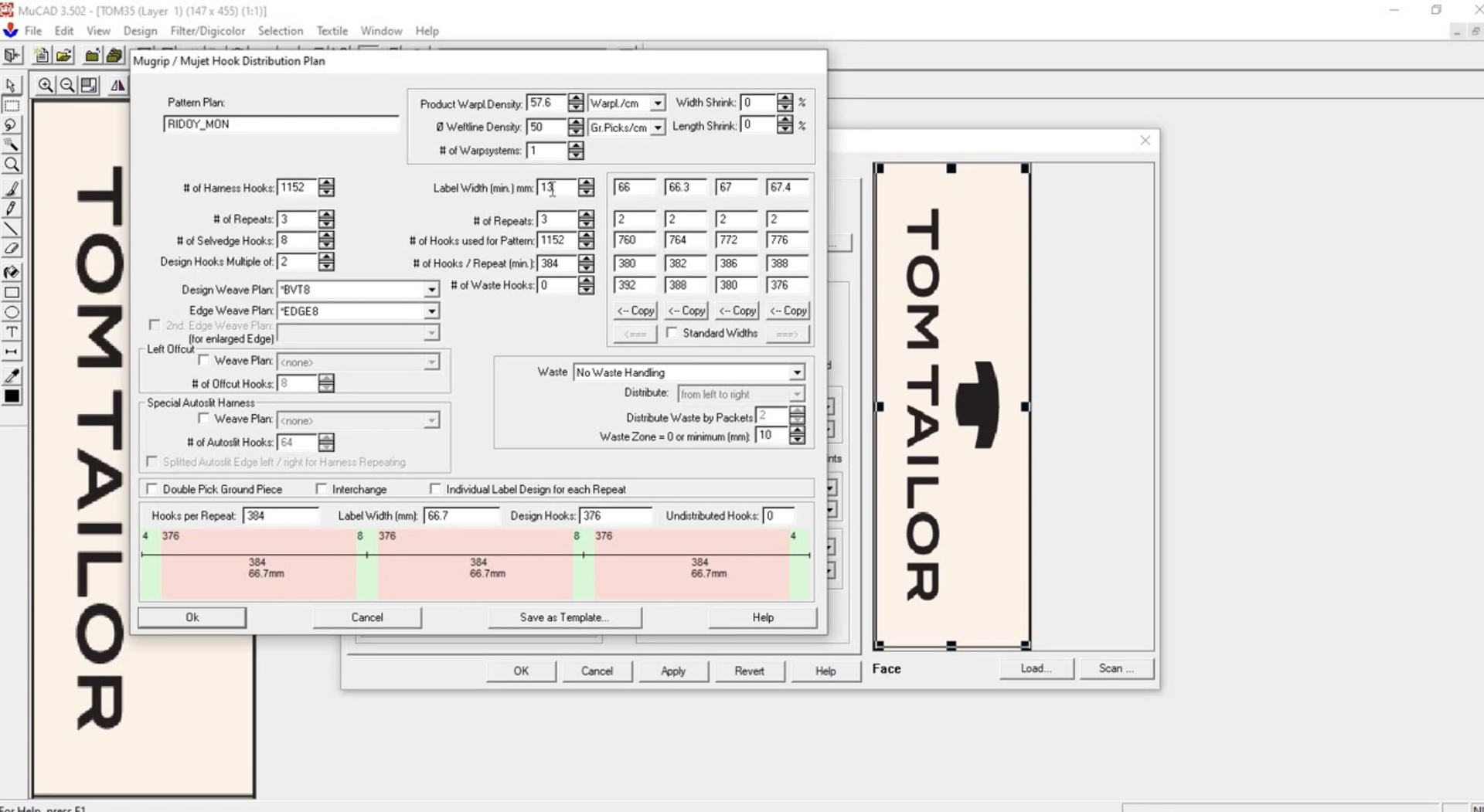The width and height of the screenshot is (1484, 812).
Task: Select the eraser tool
Action: pos(12,249)
